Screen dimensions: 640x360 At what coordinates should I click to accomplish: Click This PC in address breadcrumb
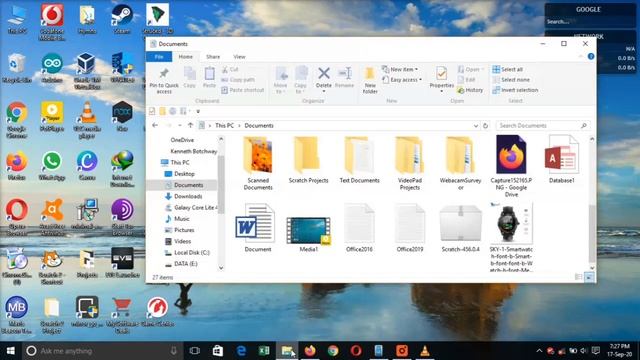click(224, 126)
